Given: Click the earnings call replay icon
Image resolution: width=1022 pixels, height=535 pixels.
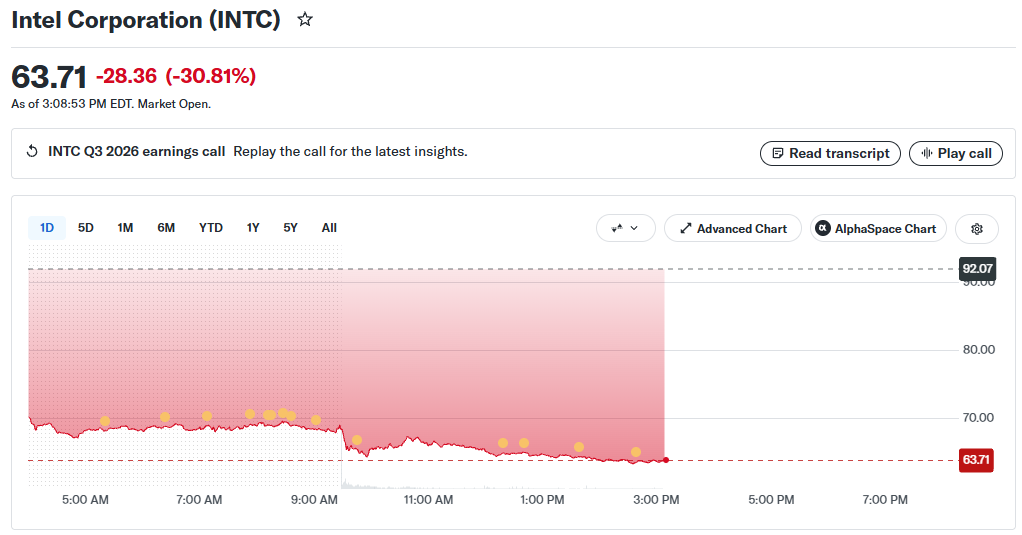Looking at the screenshot, I should click(x=32, y=151).
